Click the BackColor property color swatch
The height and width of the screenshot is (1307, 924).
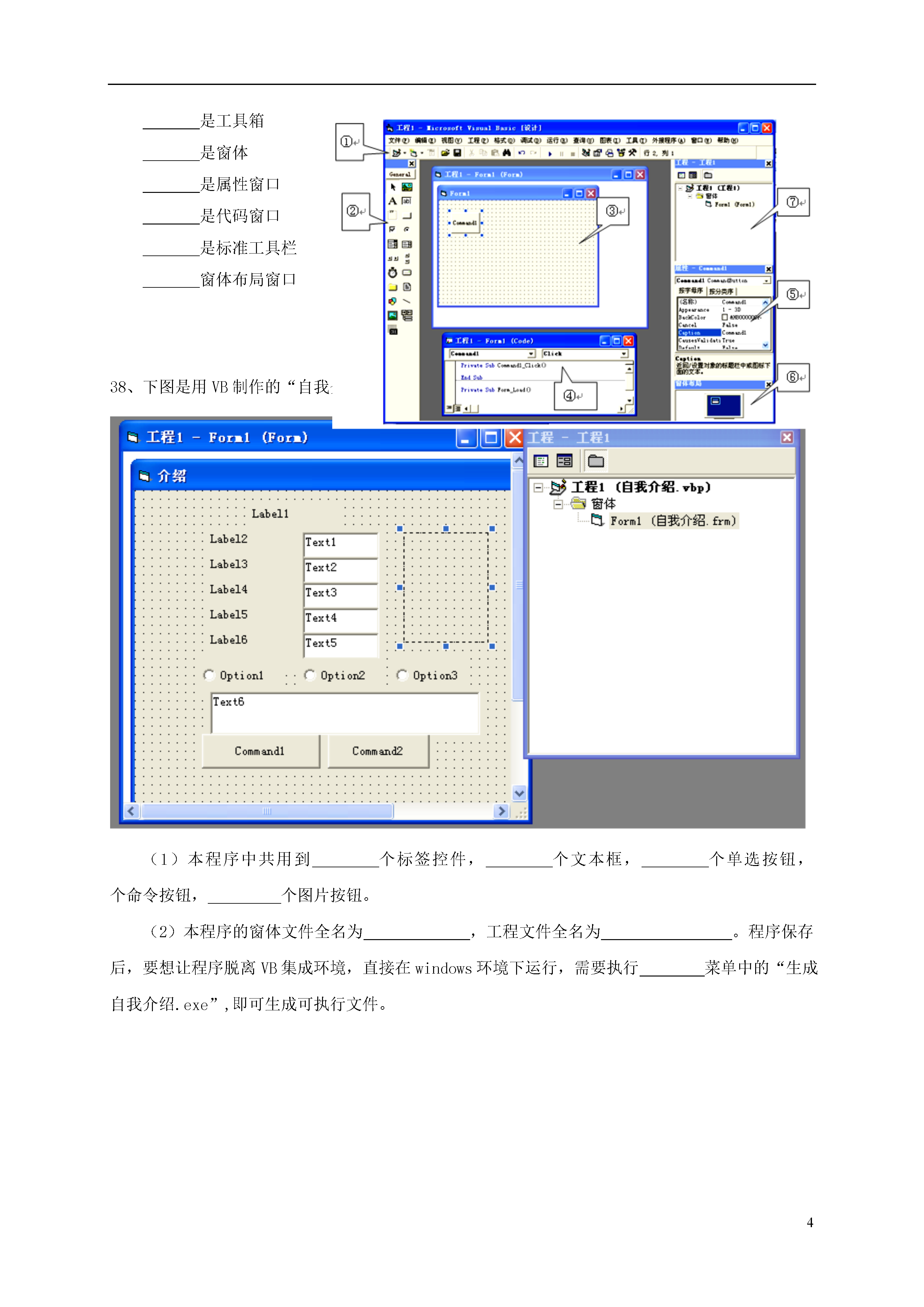pos(725,317)
